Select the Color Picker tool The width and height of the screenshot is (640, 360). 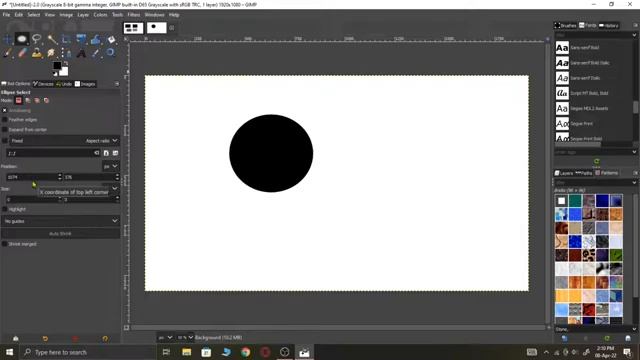point(96,53)
